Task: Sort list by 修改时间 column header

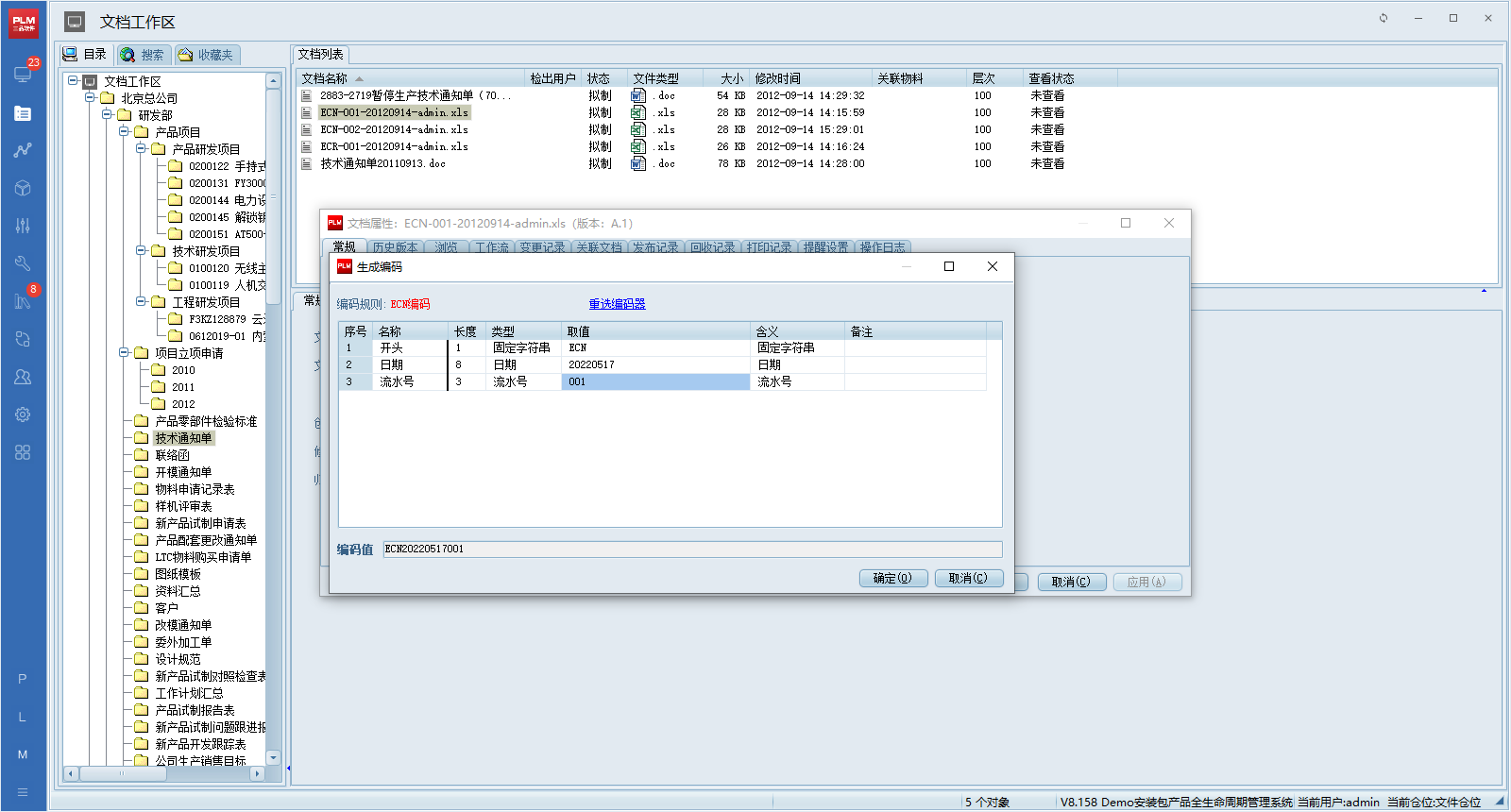Action: (x=777, y=78)
